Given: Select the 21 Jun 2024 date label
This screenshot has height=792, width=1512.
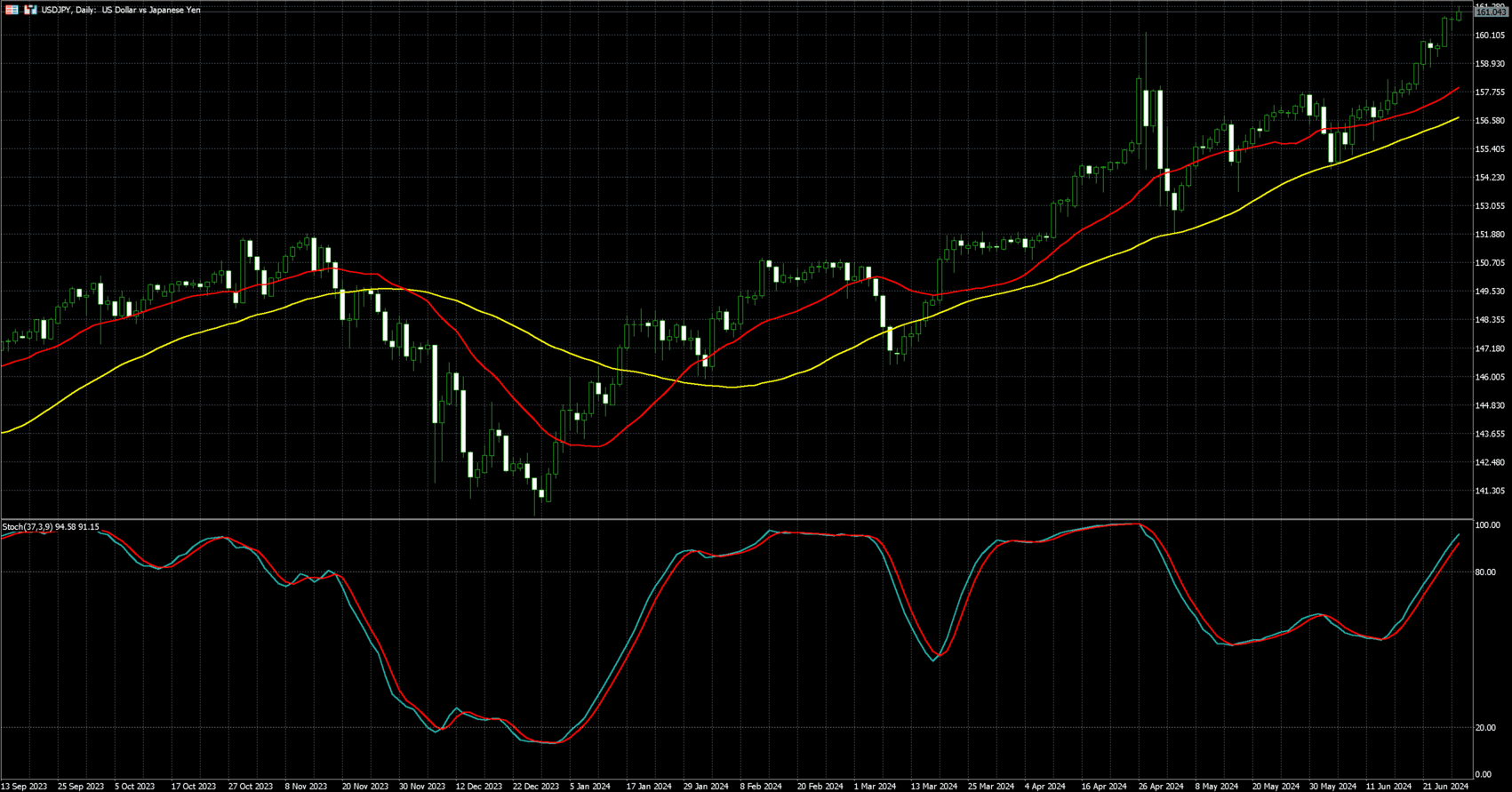Looking at the screenshot, I should [x=1446, y=787].
